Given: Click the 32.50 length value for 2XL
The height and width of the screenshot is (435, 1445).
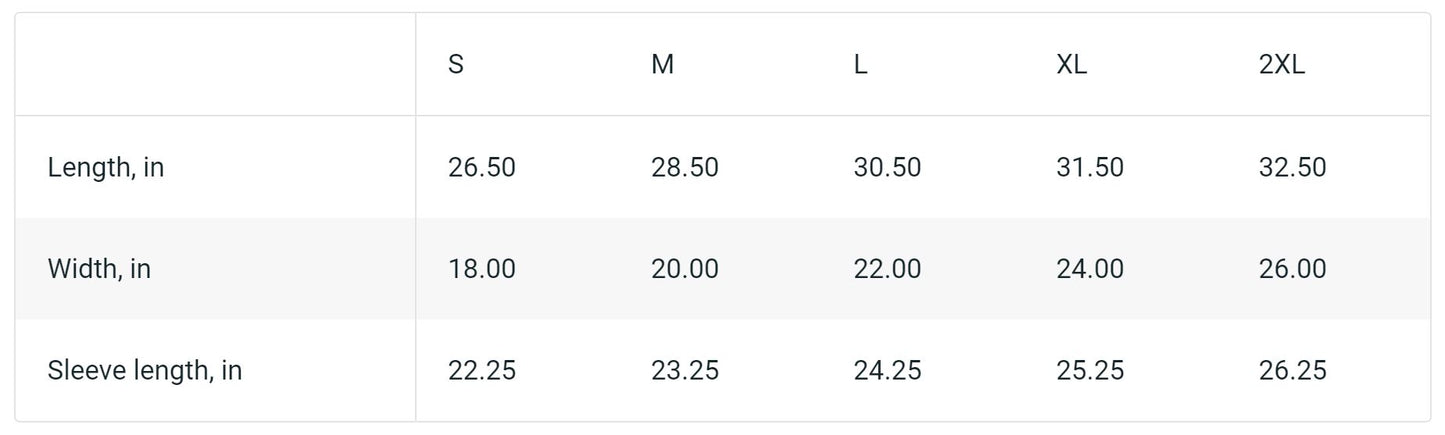Looking at the screenshot, I should pyautogui.click(x=1292, y=167).
